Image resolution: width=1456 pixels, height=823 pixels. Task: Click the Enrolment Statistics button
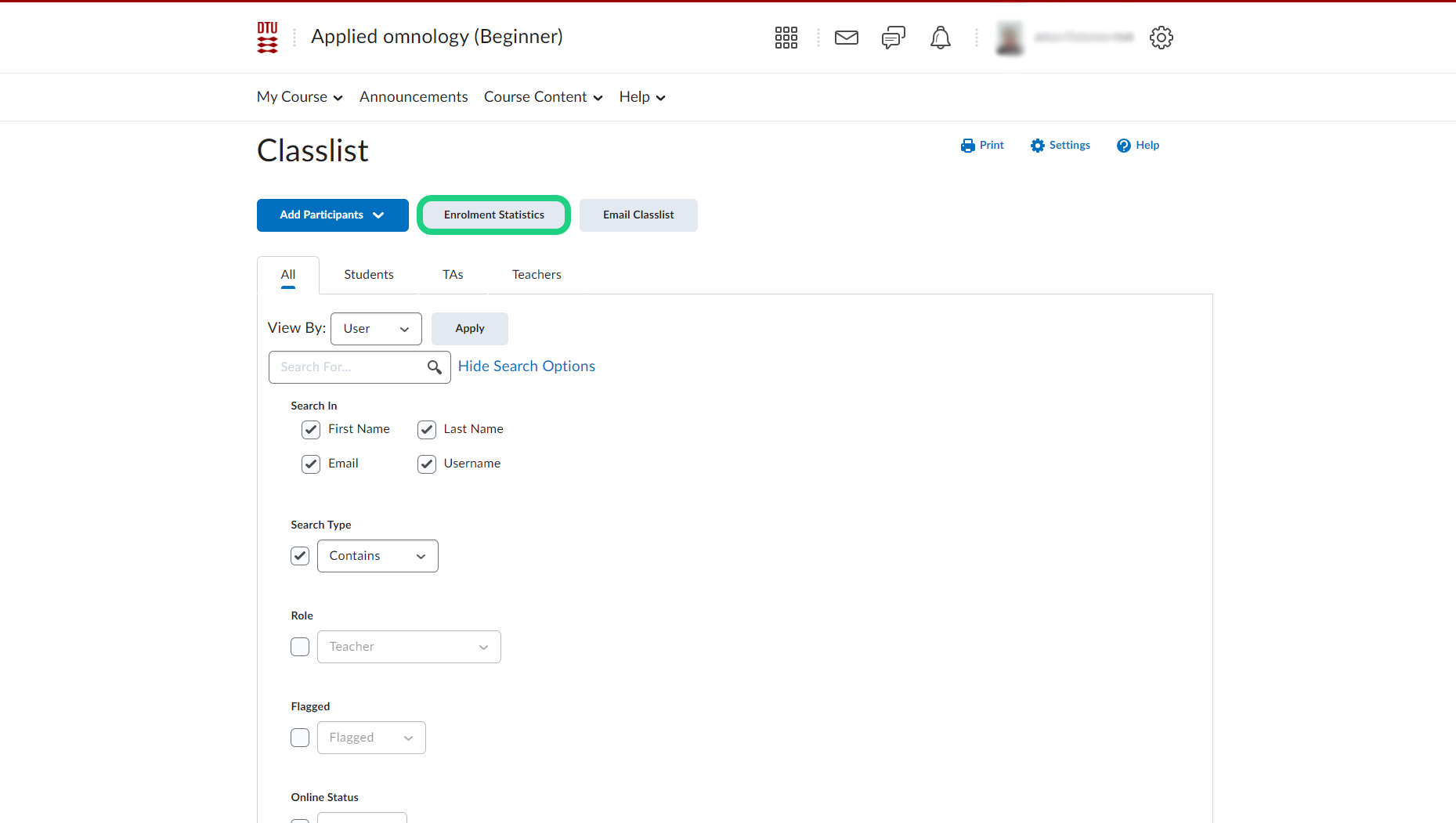tap(493, 215)
